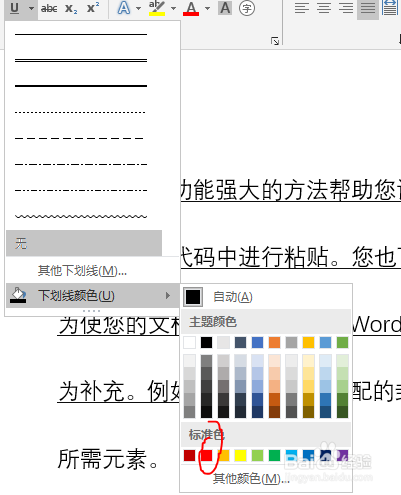Select the wavy underline style

coord(81,216)
